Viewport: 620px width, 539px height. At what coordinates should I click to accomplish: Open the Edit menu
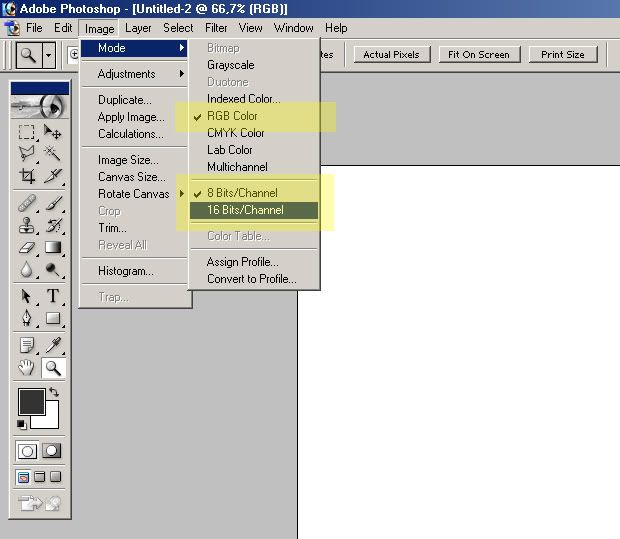tap(63, 28)
